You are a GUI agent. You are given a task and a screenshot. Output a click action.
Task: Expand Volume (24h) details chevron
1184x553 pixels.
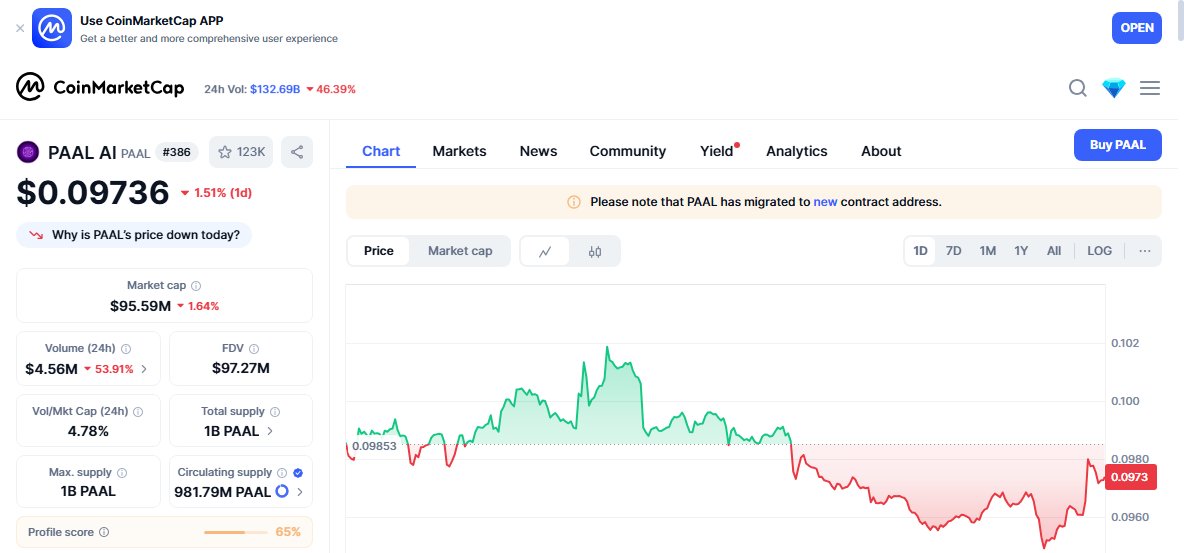[144, 369]
